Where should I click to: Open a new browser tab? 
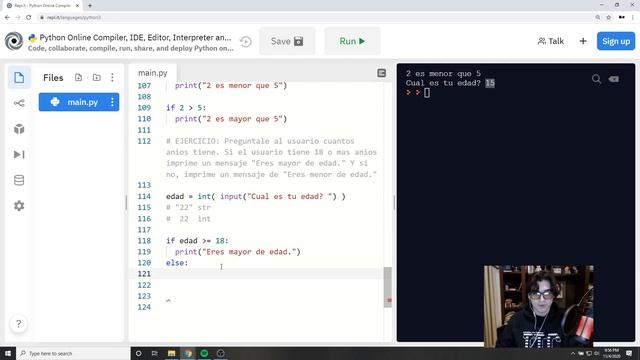tap(90, 6)
